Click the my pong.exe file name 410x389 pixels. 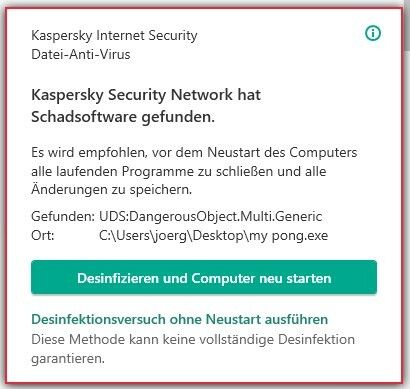coord(289,236)
